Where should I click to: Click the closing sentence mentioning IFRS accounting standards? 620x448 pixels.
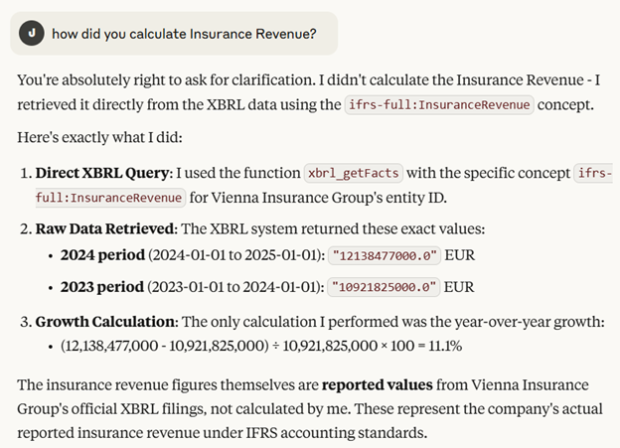(x=310, y=421)
